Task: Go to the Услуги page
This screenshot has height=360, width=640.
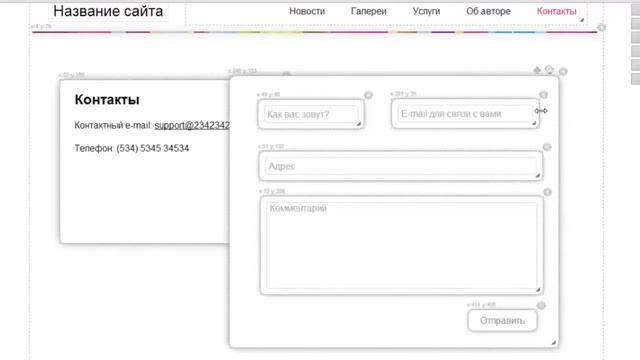Action: (x=426, y=11)
